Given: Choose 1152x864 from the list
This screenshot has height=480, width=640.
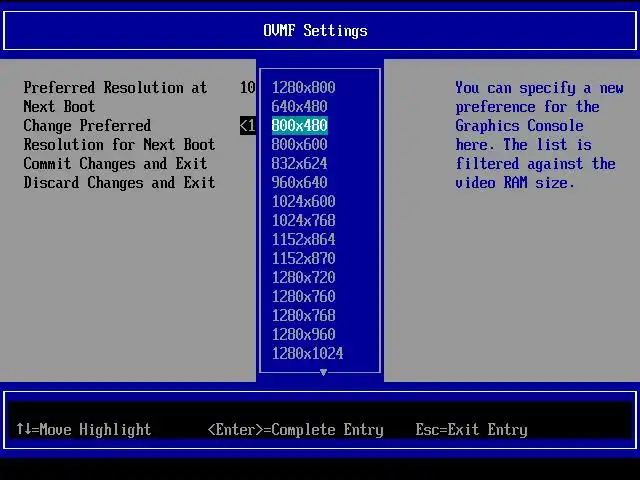Looking at the screenshot, I should pyautogui.click(x=303, y=239).
